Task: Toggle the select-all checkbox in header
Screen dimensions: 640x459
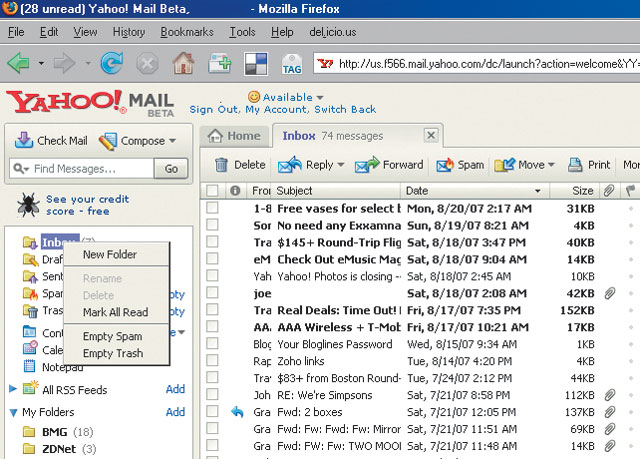Action: coord(212,191)
